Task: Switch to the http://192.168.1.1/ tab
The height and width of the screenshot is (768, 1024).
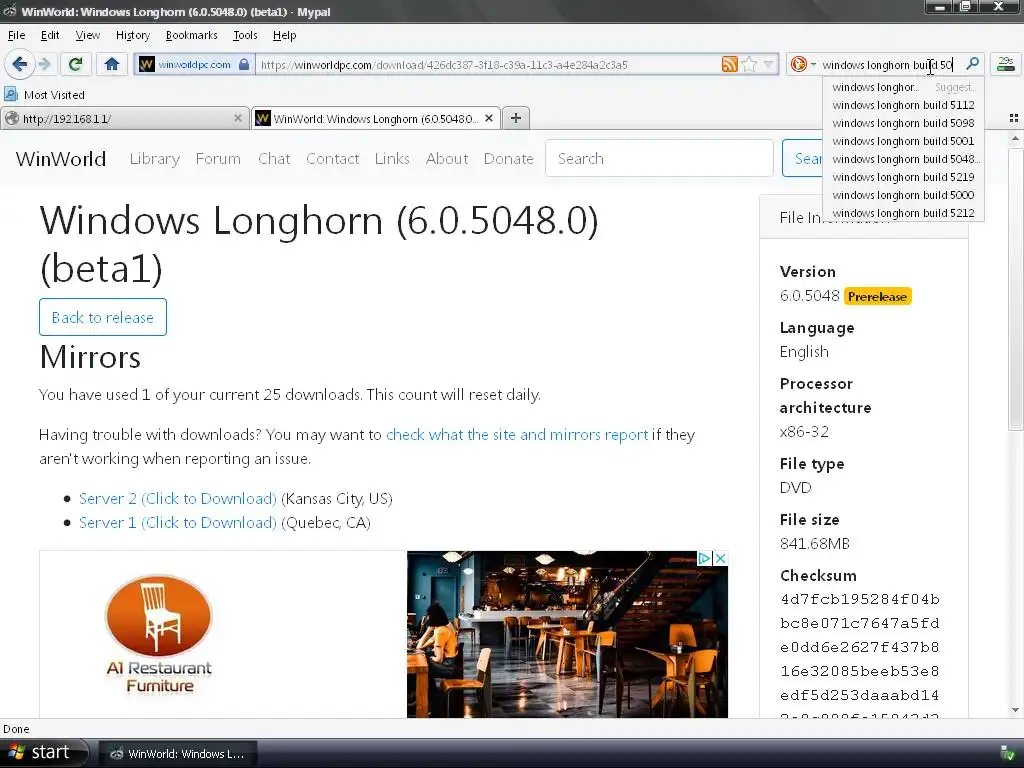Action: 124,118
